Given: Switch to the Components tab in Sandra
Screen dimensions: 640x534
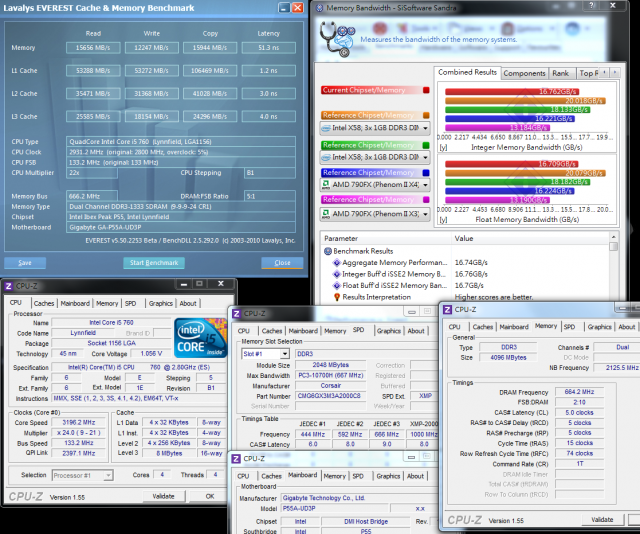Looking at the screenshot, I should (x=524, y=73).
